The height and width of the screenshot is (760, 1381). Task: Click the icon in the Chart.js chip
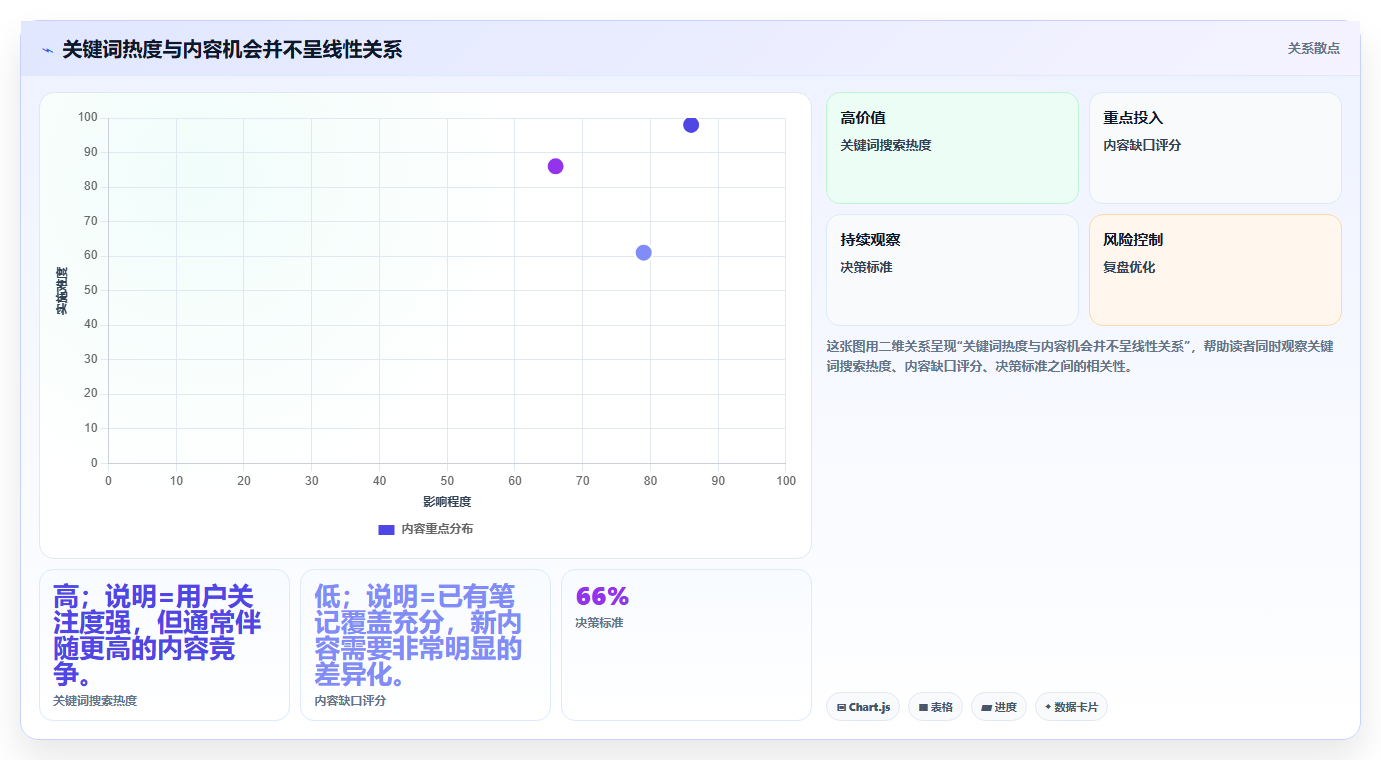(842, 708)
